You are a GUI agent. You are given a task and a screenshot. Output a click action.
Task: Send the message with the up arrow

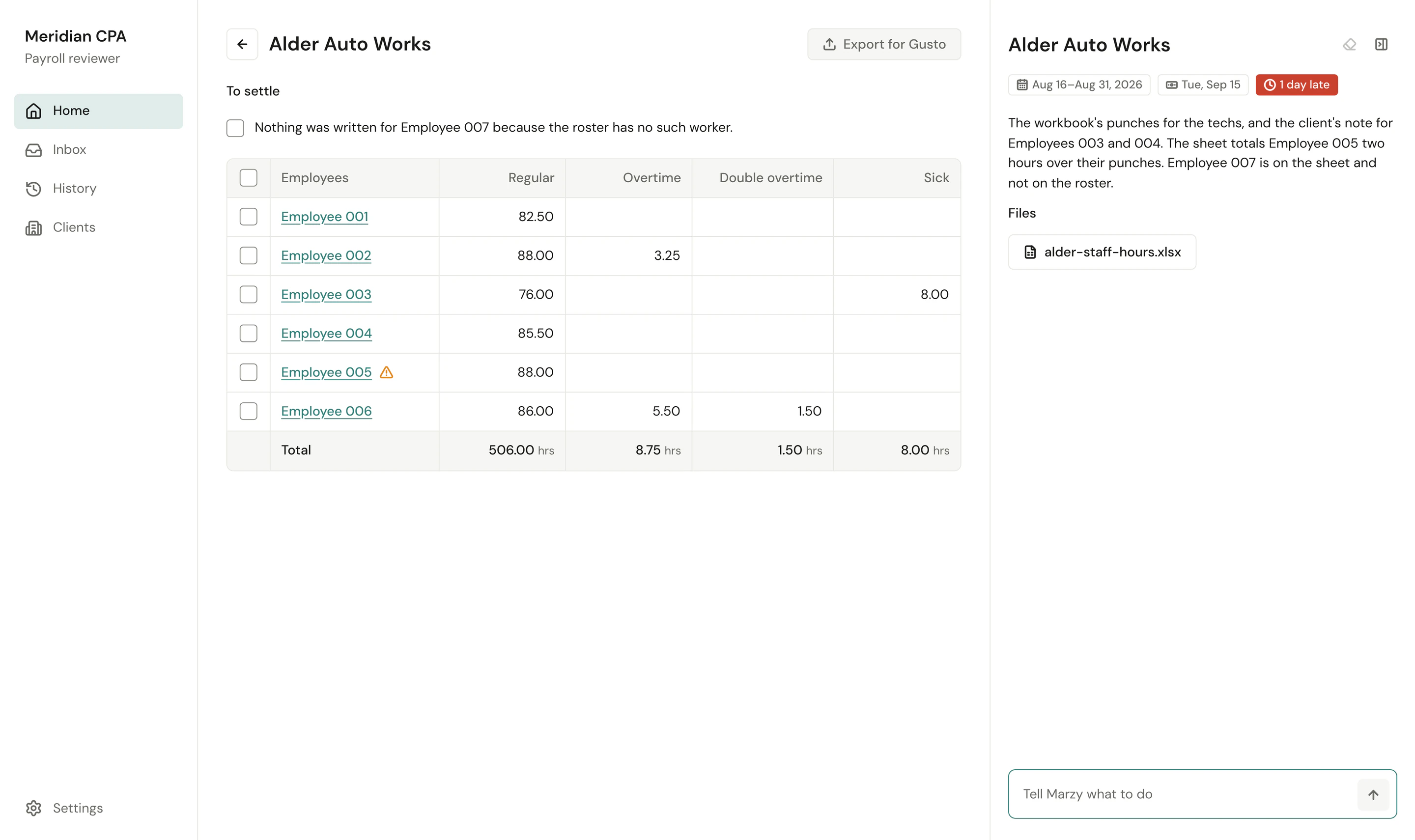(x=1373, y=795)
